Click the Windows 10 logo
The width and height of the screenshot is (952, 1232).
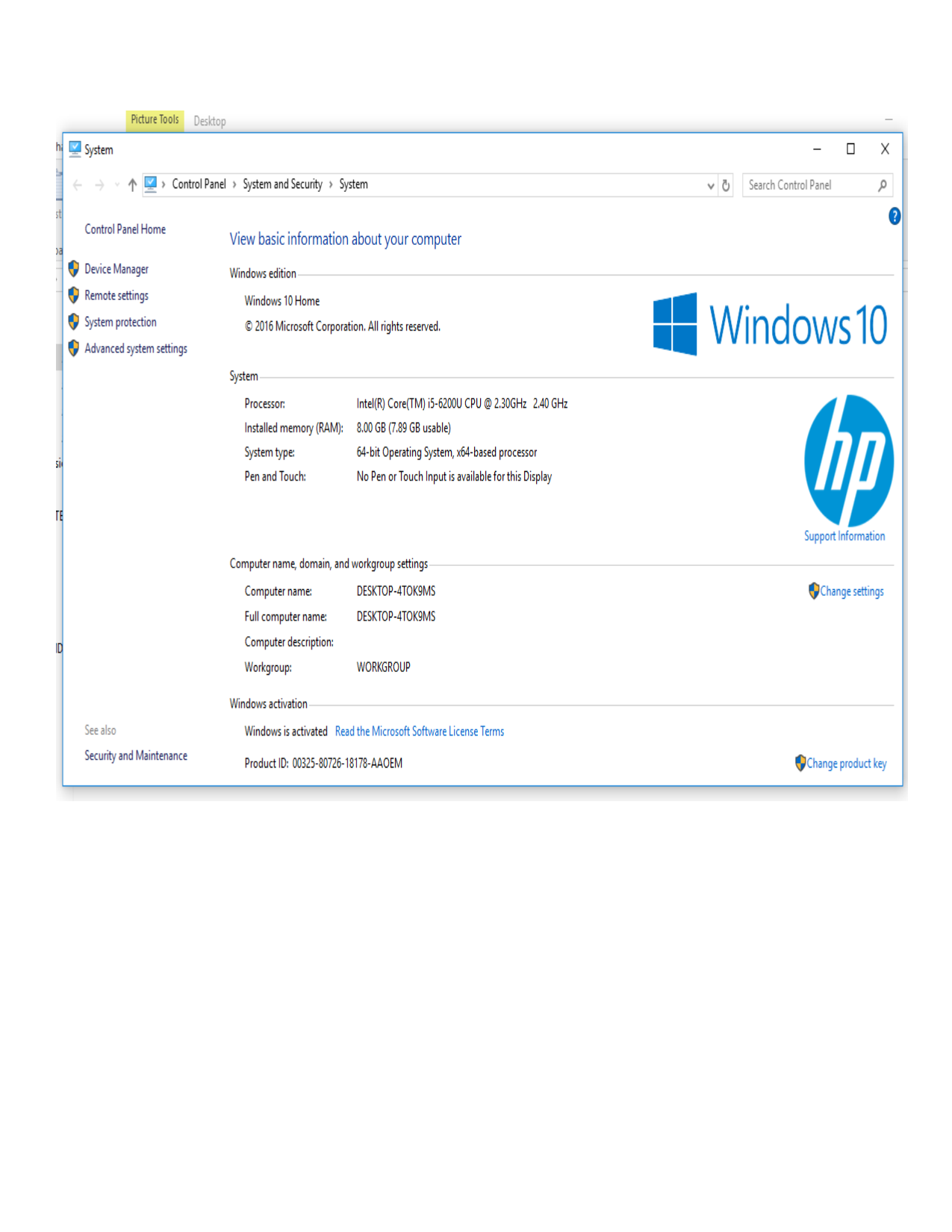click(770, 325)
